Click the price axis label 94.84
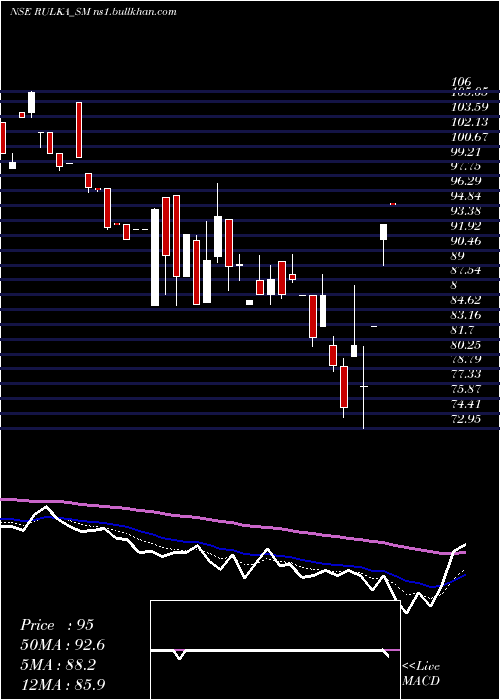Image resolution: width=500 pixels, height=700 pixels. 466,196
